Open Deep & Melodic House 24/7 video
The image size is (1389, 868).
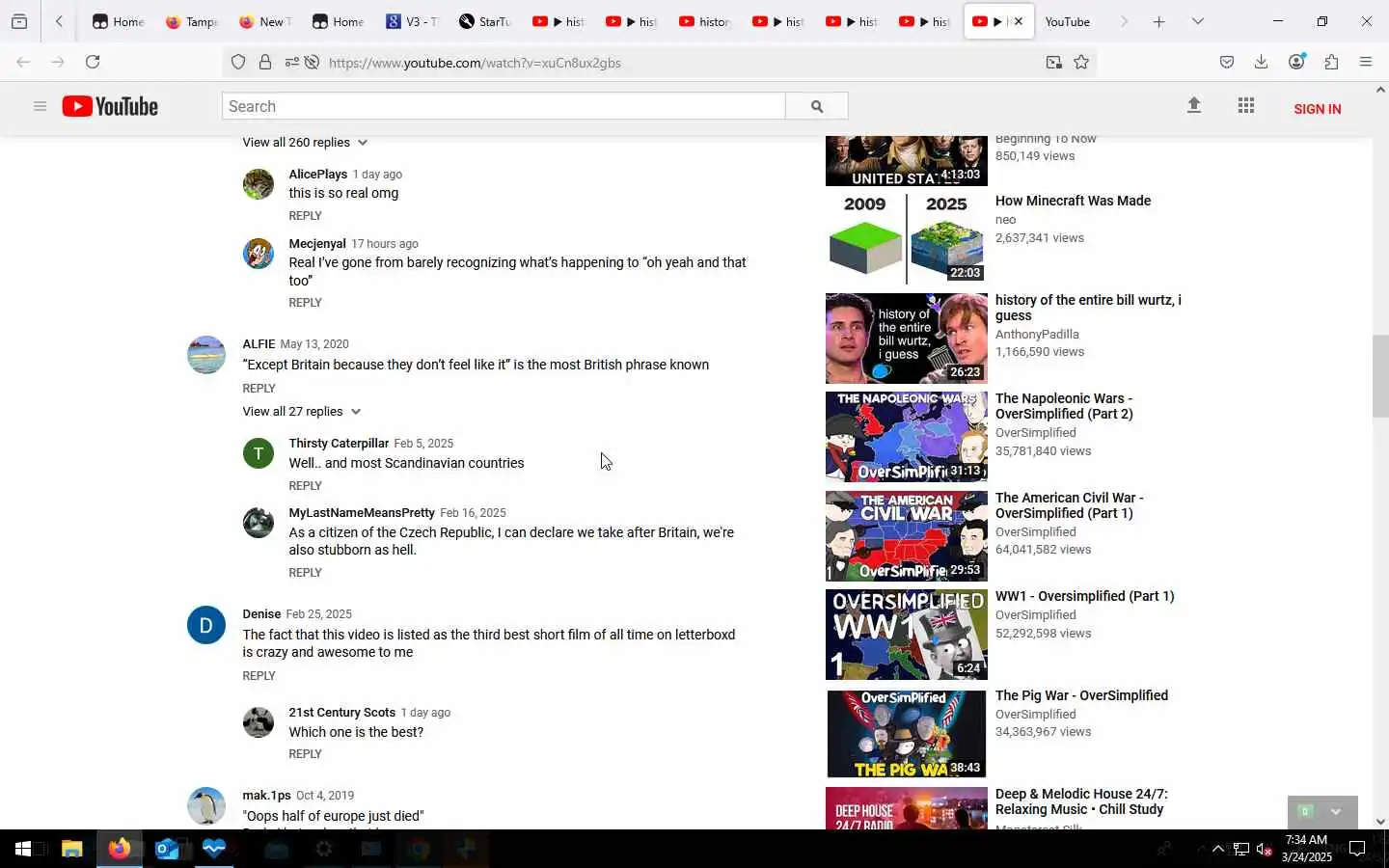(x=1081, y=801)
